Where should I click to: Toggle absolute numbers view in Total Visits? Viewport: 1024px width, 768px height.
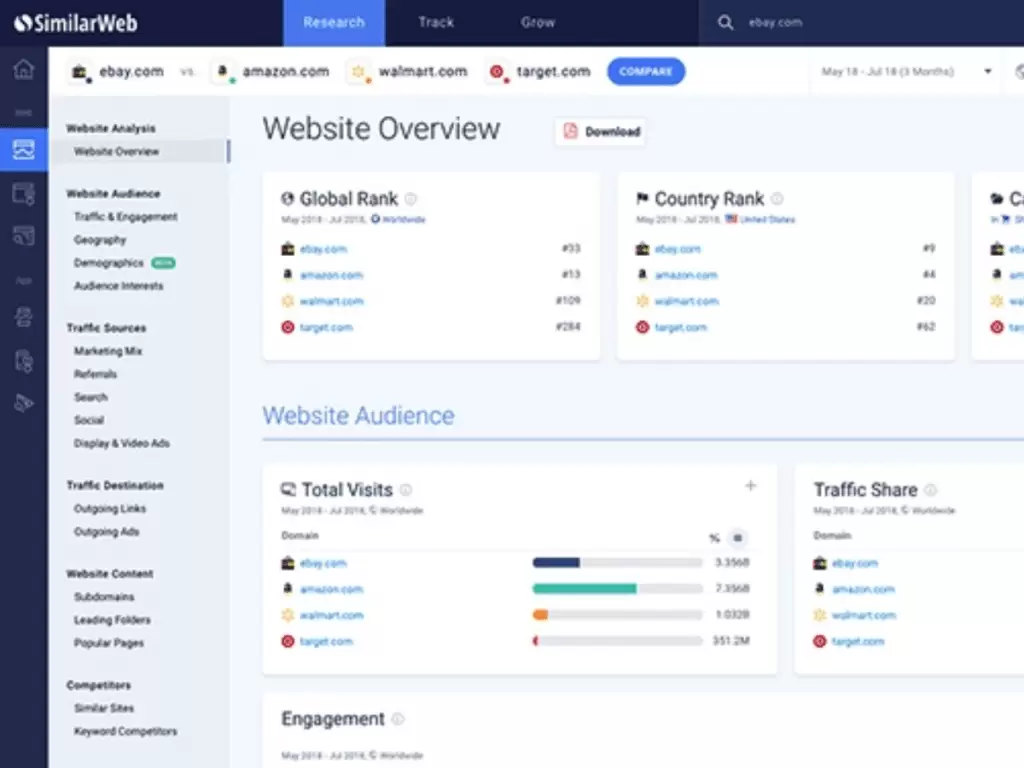[738, 537]
